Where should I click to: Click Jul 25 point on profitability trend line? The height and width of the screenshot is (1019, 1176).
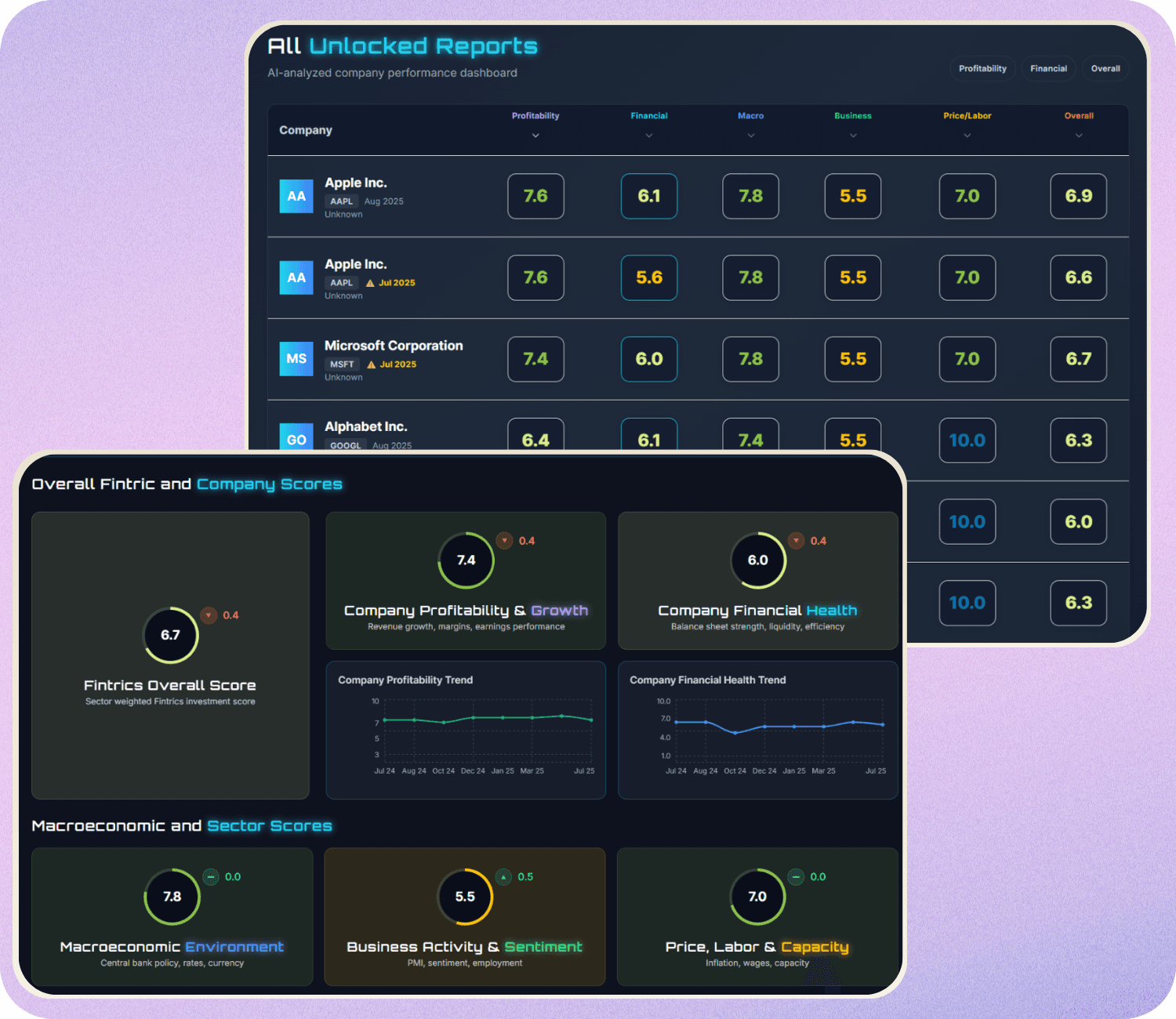(591, 720)
